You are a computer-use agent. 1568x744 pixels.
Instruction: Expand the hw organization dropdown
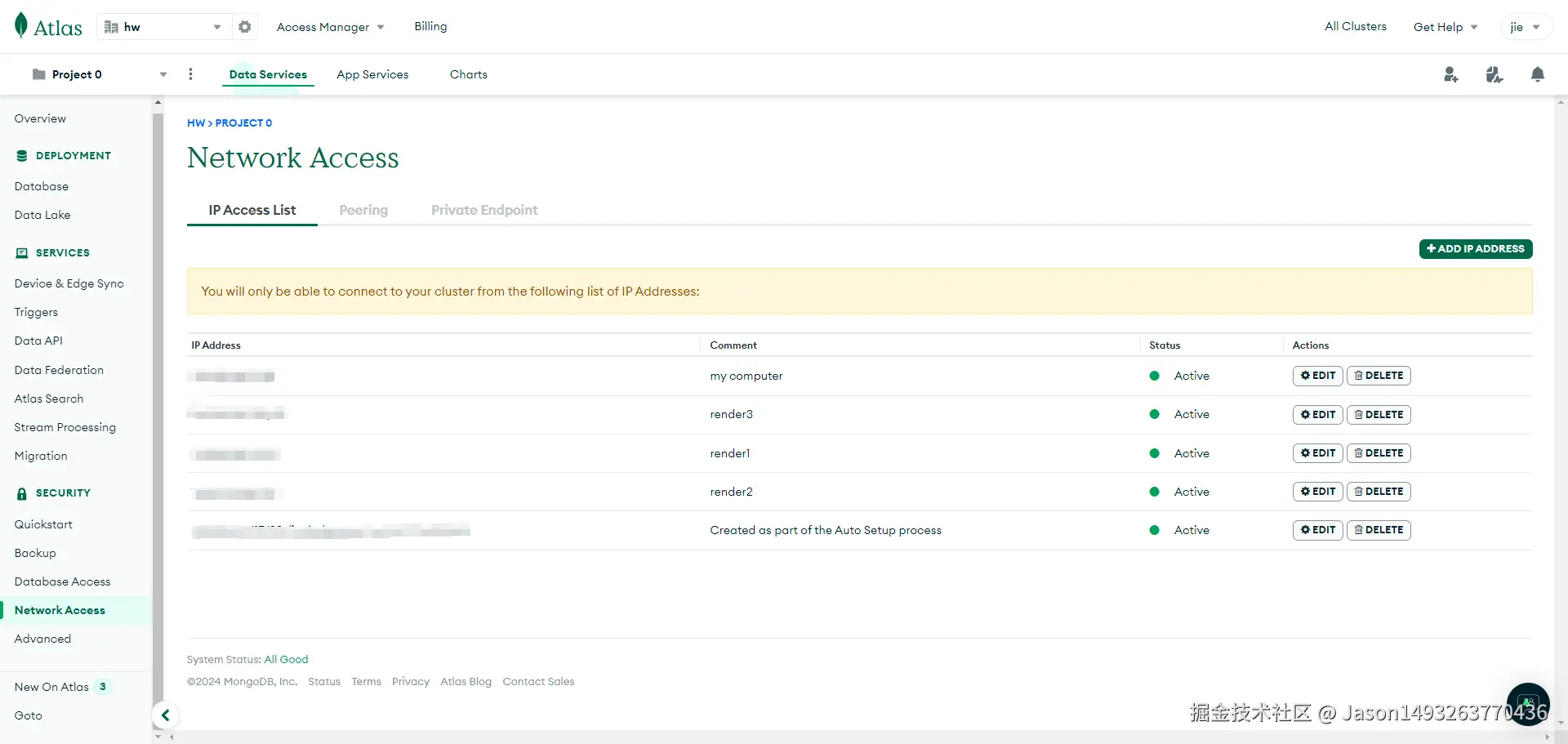(x=216, y=27)
